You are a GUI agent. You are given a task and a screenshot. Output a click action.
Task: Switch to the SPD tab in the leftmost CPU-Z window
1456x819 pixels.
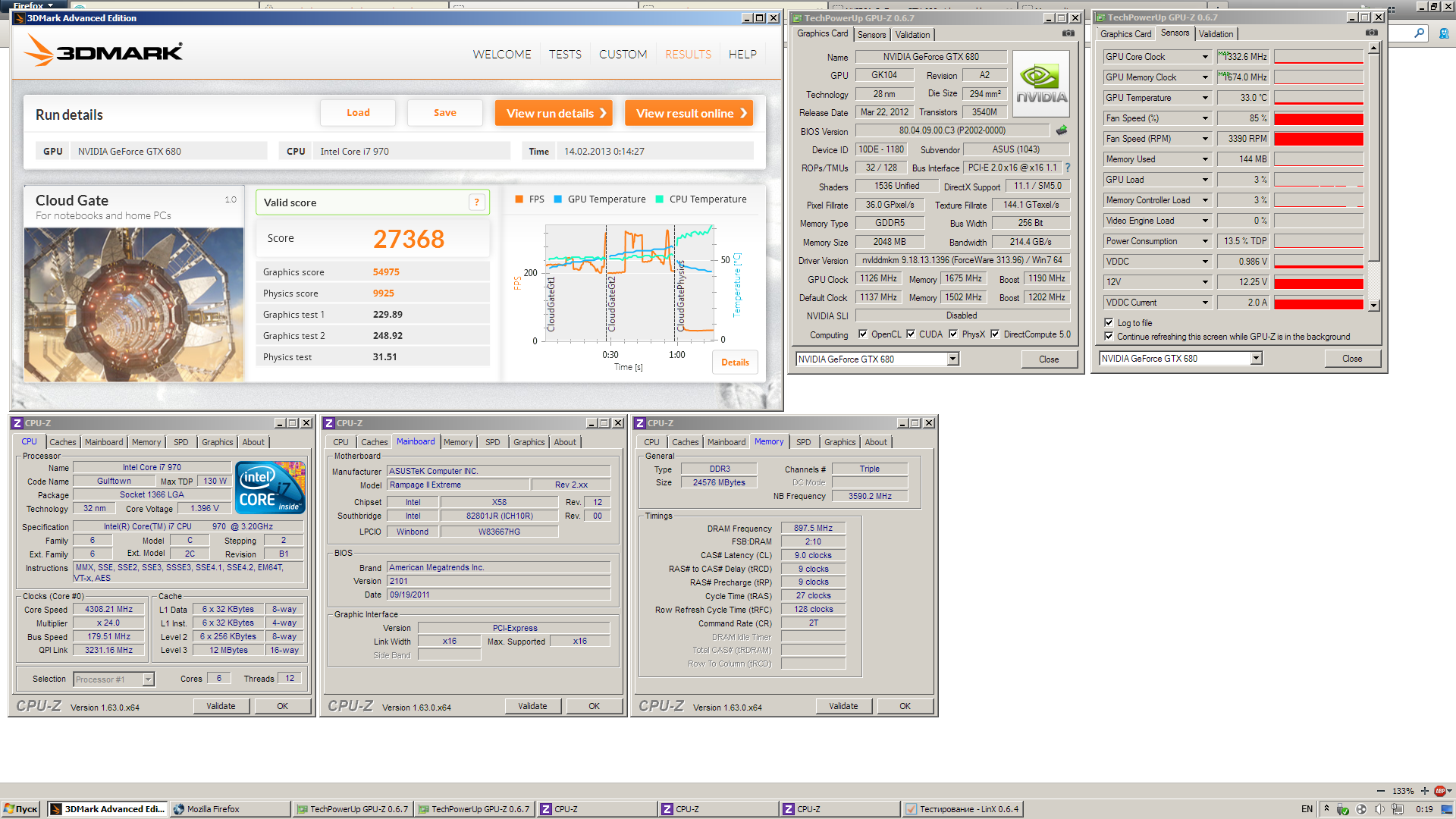click(x=180, y=442)
